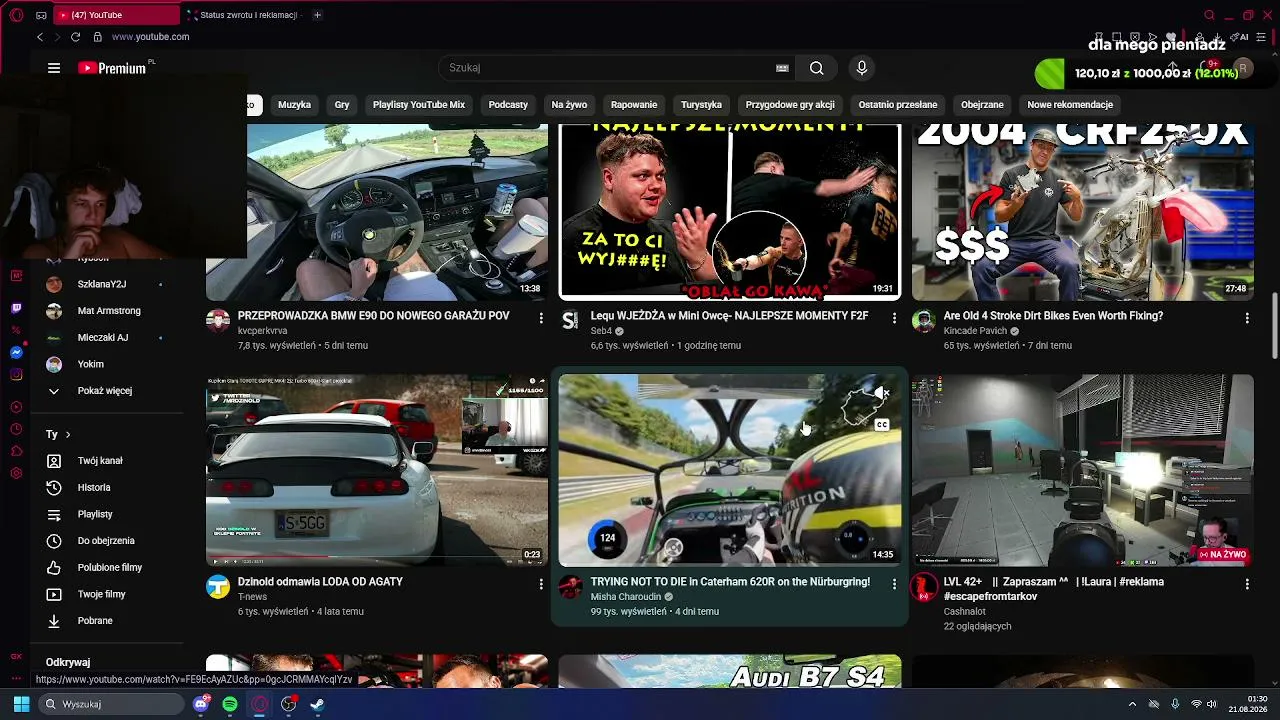Open Windows Start menu
This screenshot has height=720, width=1280.
[21, 704]
